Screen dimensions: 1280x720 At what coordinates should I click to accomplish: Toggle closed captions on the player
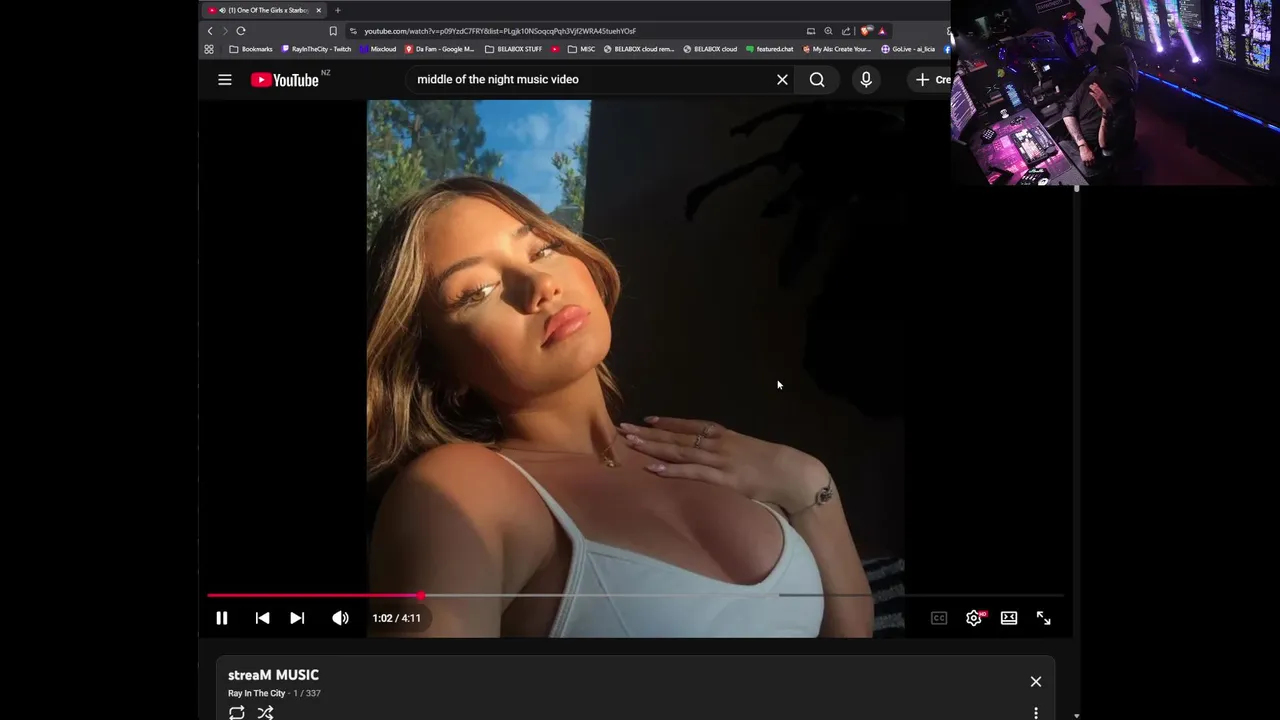(x=939, y=618)
